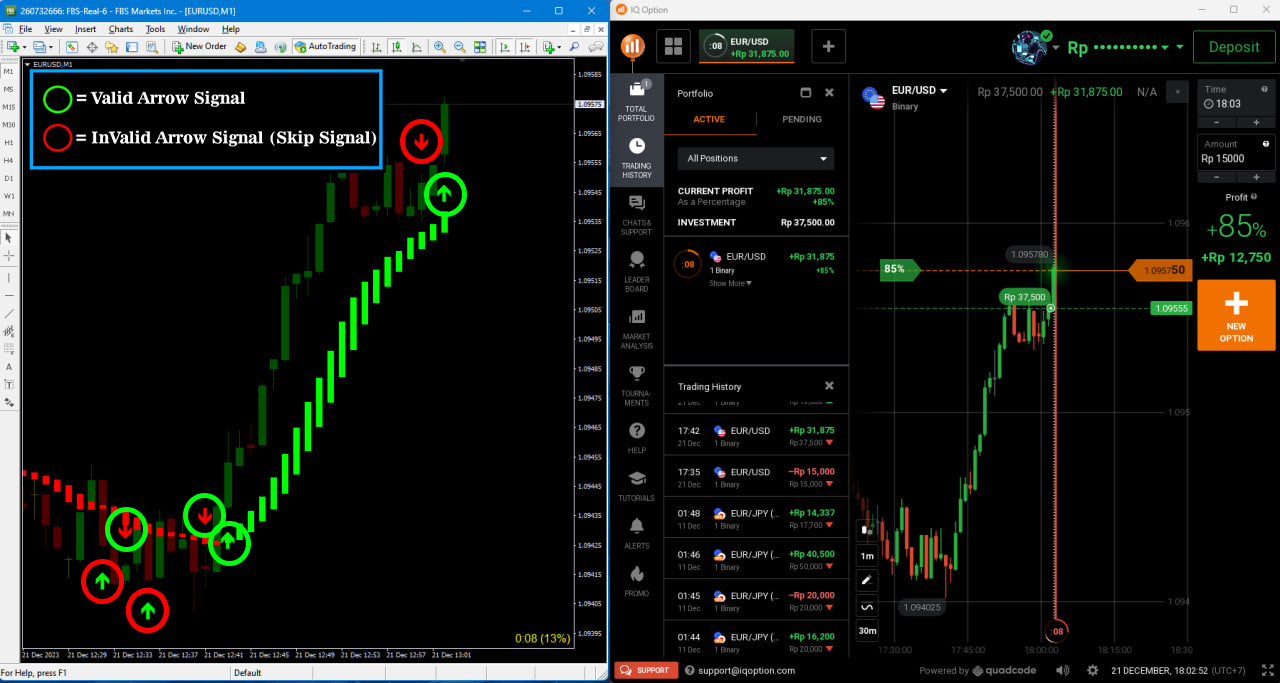Select the H1 timeframe in MetaTrader
Image resolution: width=1280 pixels, height=683 pixels.
click(x=9, y=142)
